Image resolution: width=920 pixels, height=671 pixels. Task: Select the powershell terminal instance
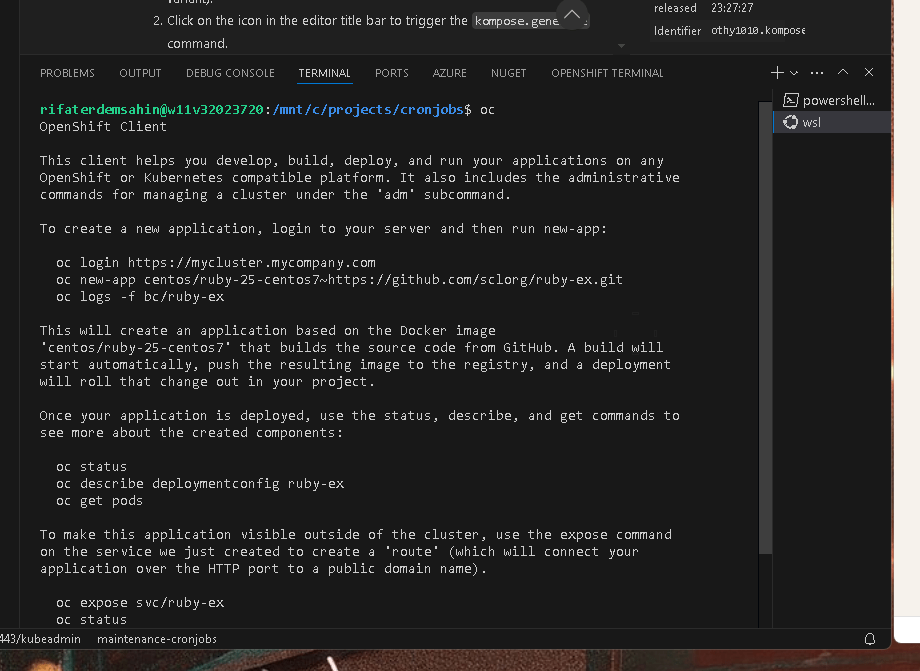coord(831,101)
